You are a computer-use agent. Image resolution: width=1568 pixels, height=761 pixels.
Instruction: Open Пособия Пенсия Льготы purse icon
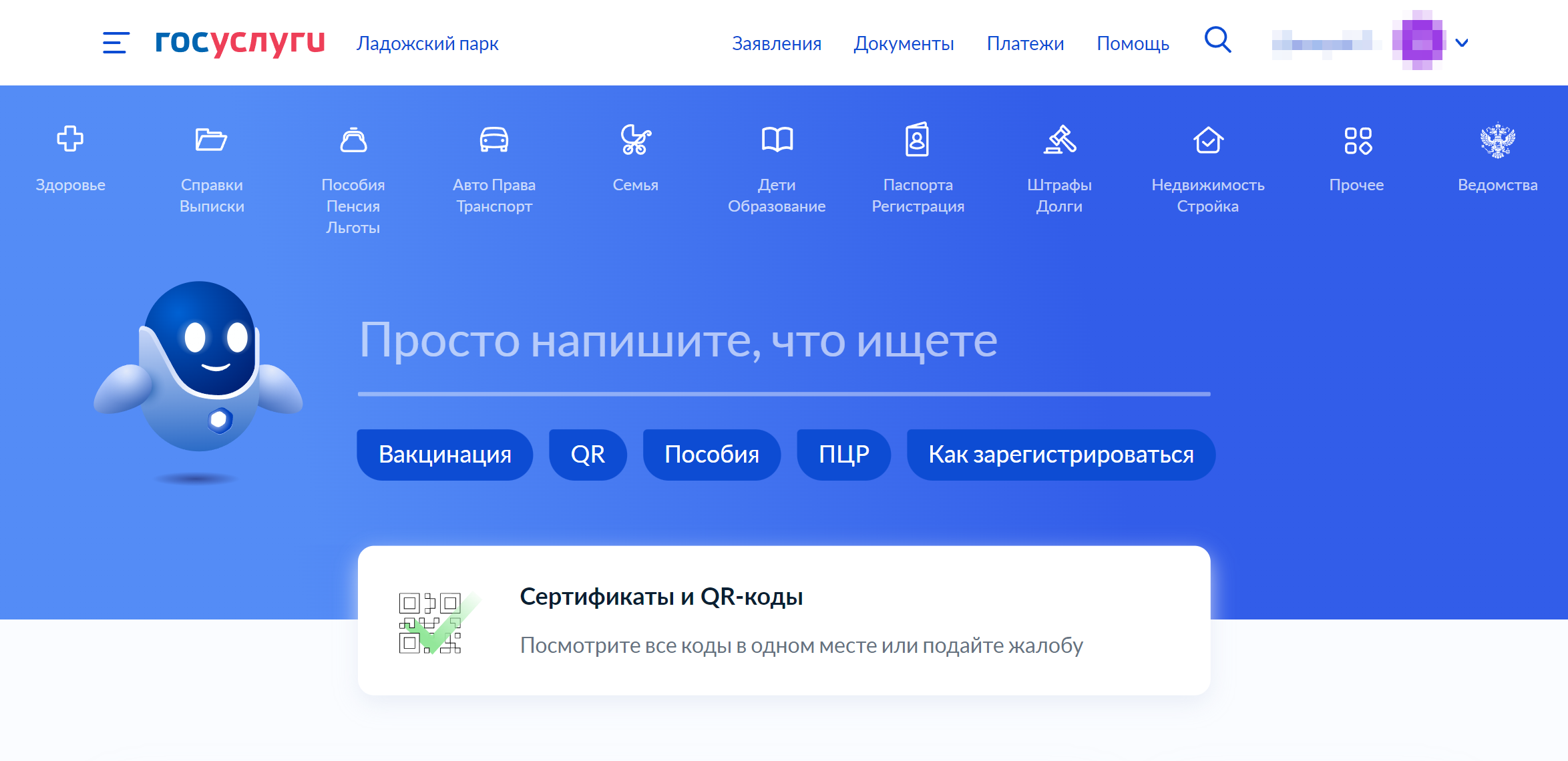(x=353, y=139)
